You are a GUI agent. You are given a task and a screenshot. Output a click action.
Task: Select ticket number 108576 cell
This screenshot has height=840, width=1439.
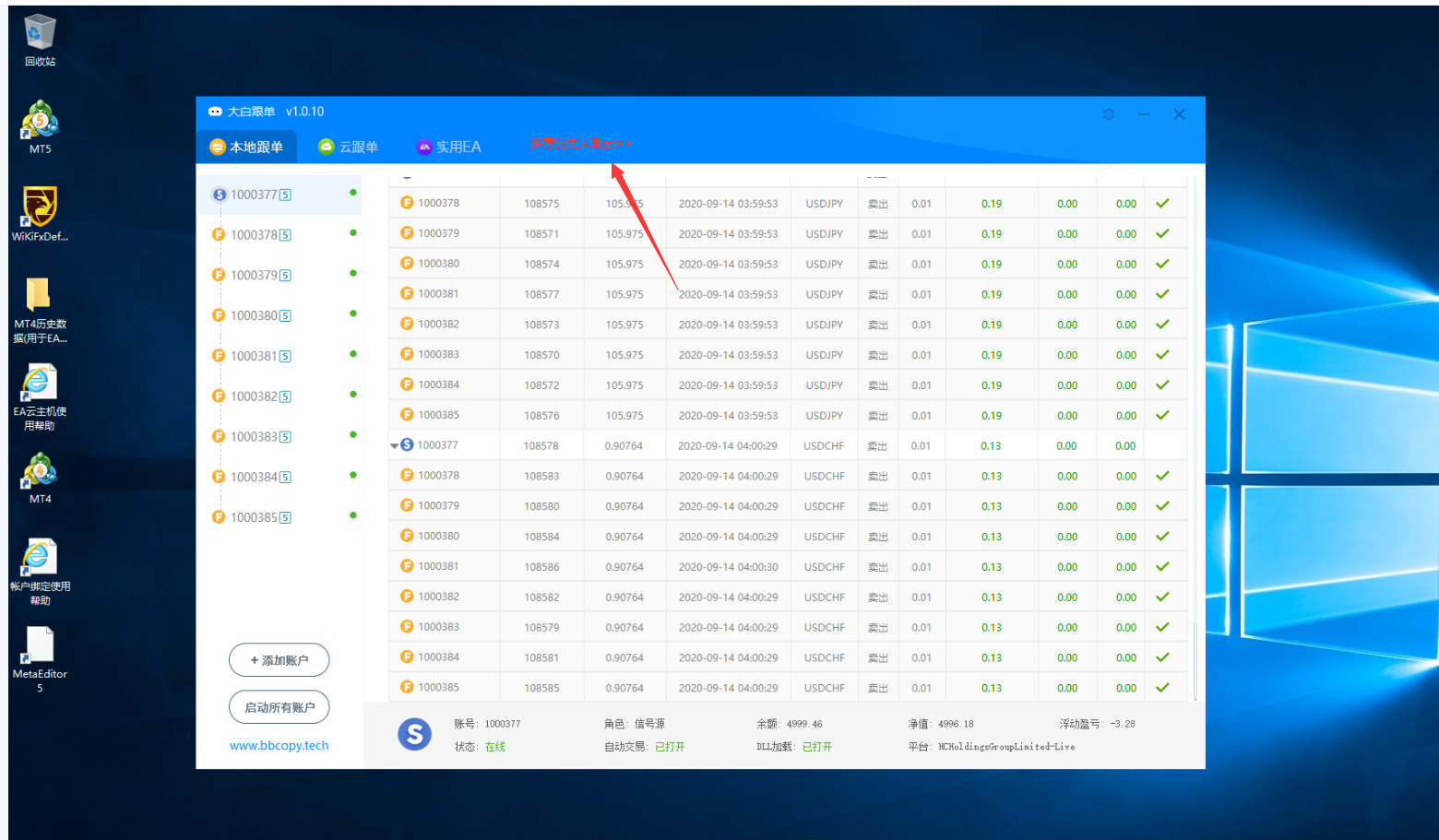(x=541, y=416)
